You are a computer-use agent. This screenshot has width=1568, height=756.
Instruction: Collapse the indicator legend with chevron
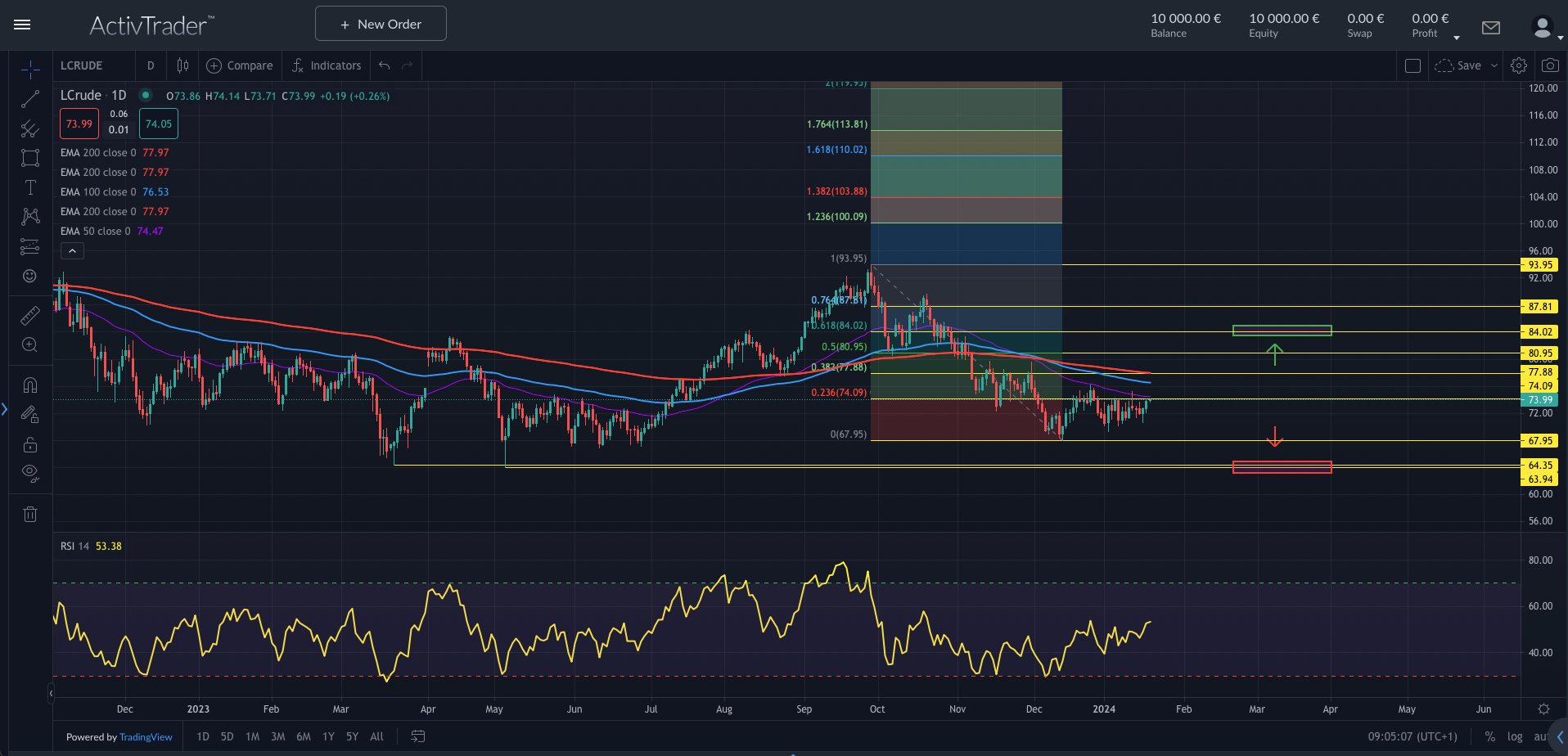coord(72,251)
